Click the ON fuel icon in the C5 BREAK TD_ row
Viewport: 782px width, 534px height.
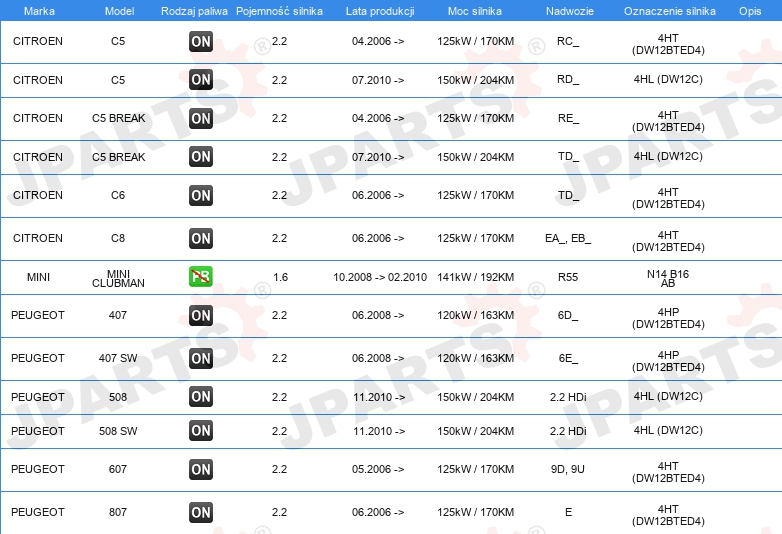(x=201, y=157)
